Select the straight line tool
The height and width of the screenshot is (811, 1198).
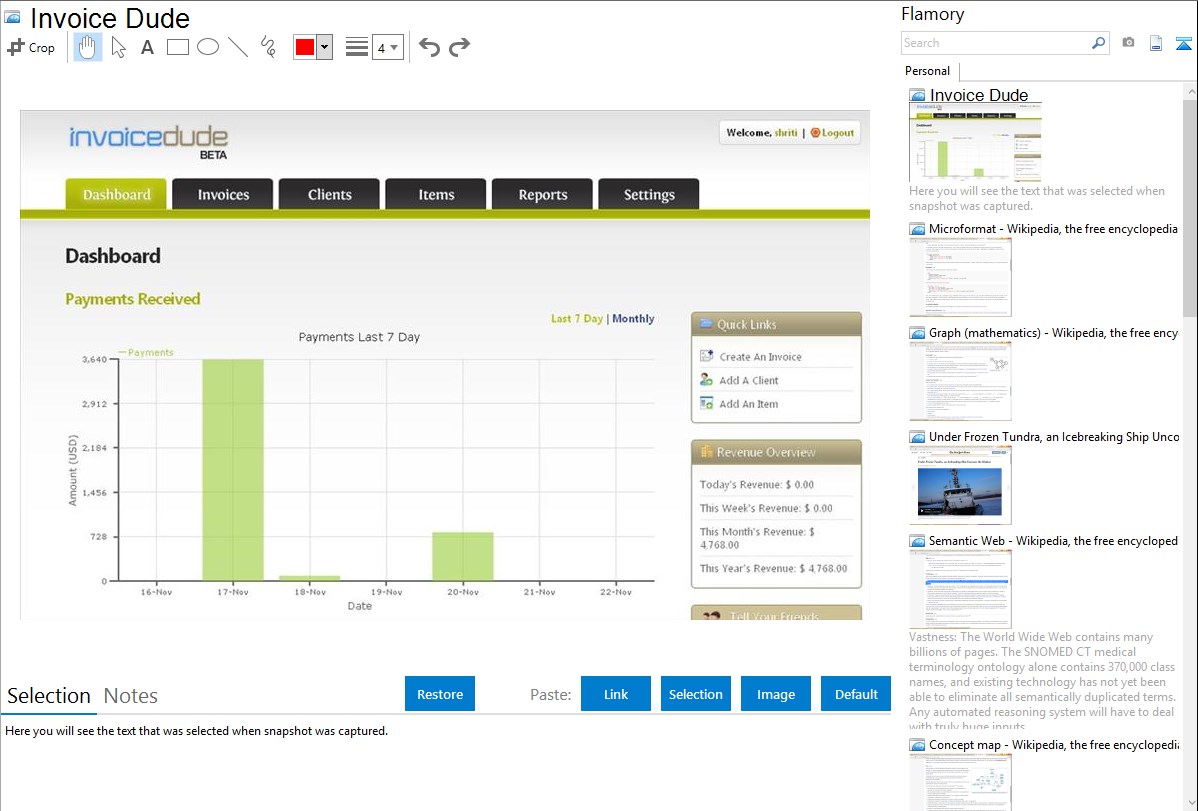pyautogui.click(x=238, y=47)
